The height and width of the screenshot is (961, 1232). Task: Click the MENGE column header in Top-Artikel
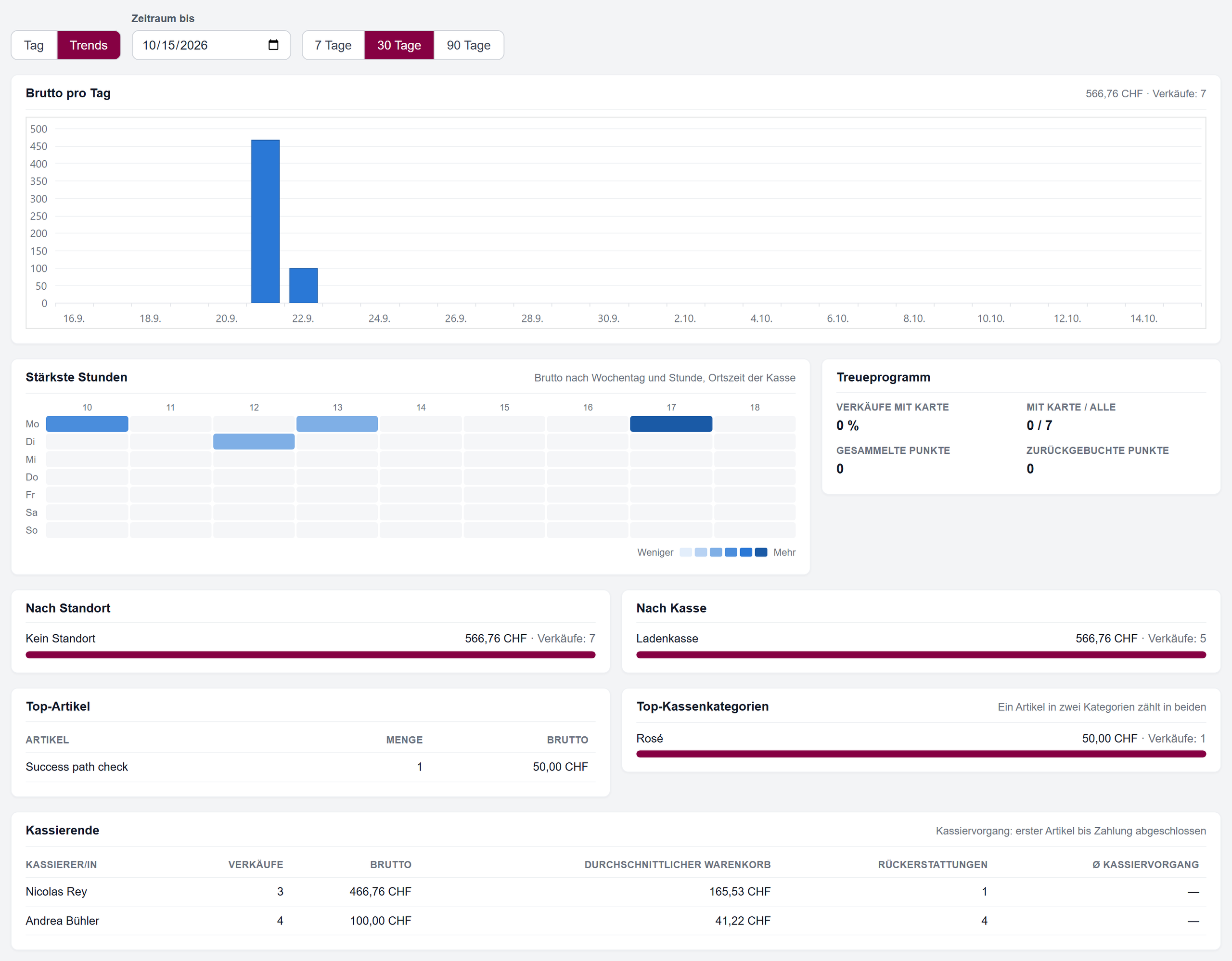point(404,740)
